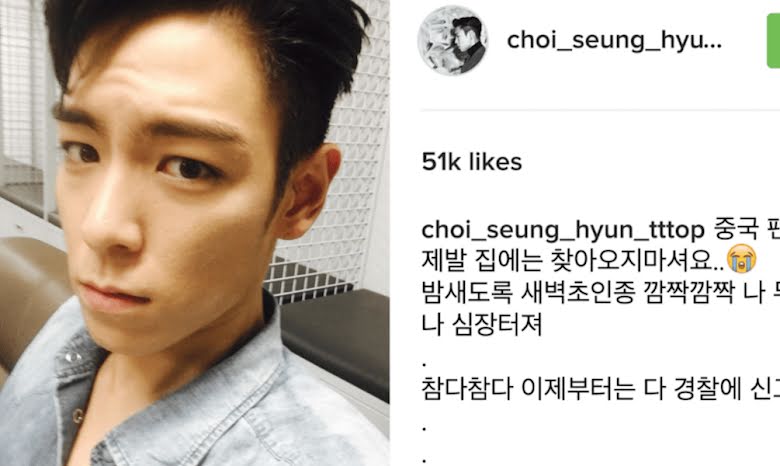The image size is (780, 466).
Task: Click the single dot below 나 심장터져
Action: coord(424,366)
